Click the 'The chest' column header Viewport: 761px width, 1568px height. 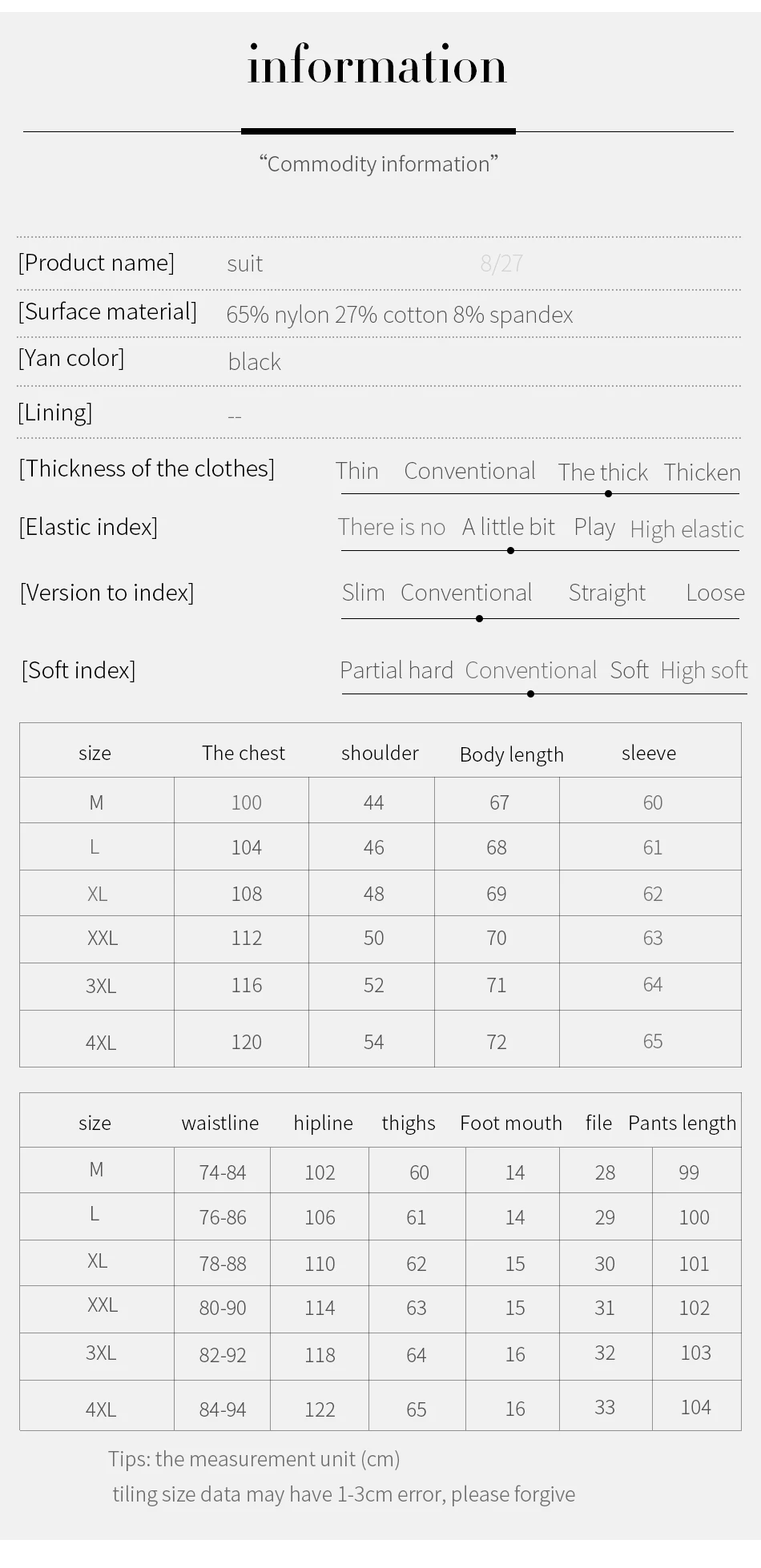(x=244, y=753)
